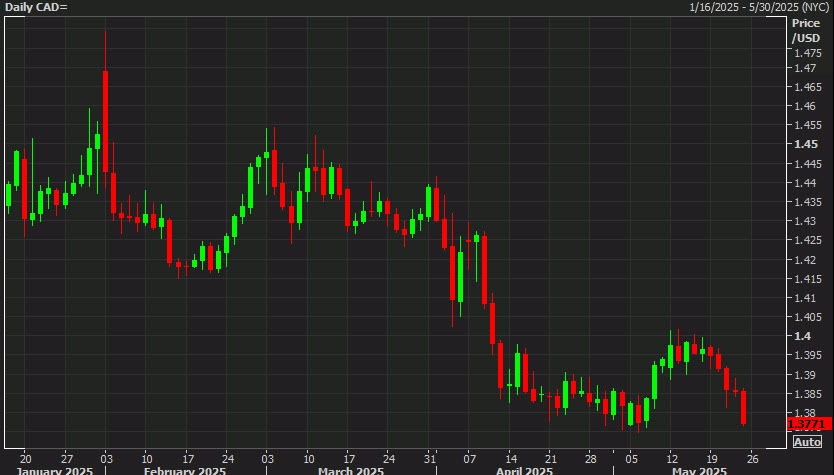Click the Auto scale button
Image resolution: width=834 pixels, height=475 pixels.
tap(808, 442)
